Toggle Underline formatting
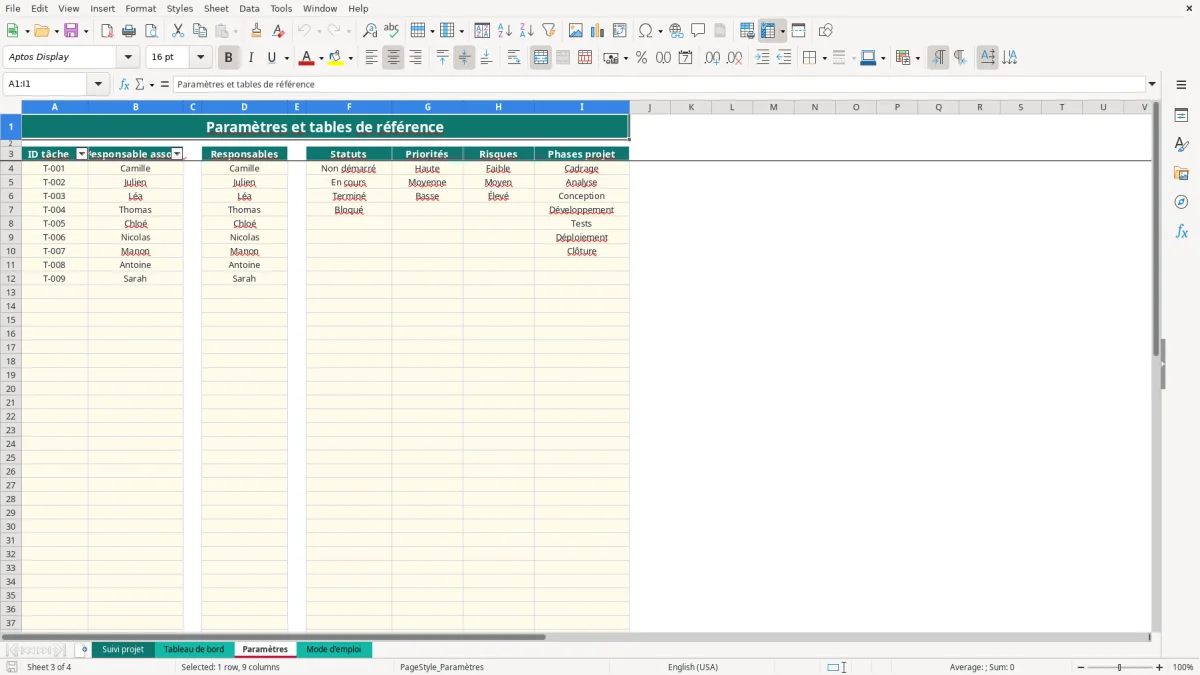The width and height of the screenshot is (1200, 675). click(271, 58)
